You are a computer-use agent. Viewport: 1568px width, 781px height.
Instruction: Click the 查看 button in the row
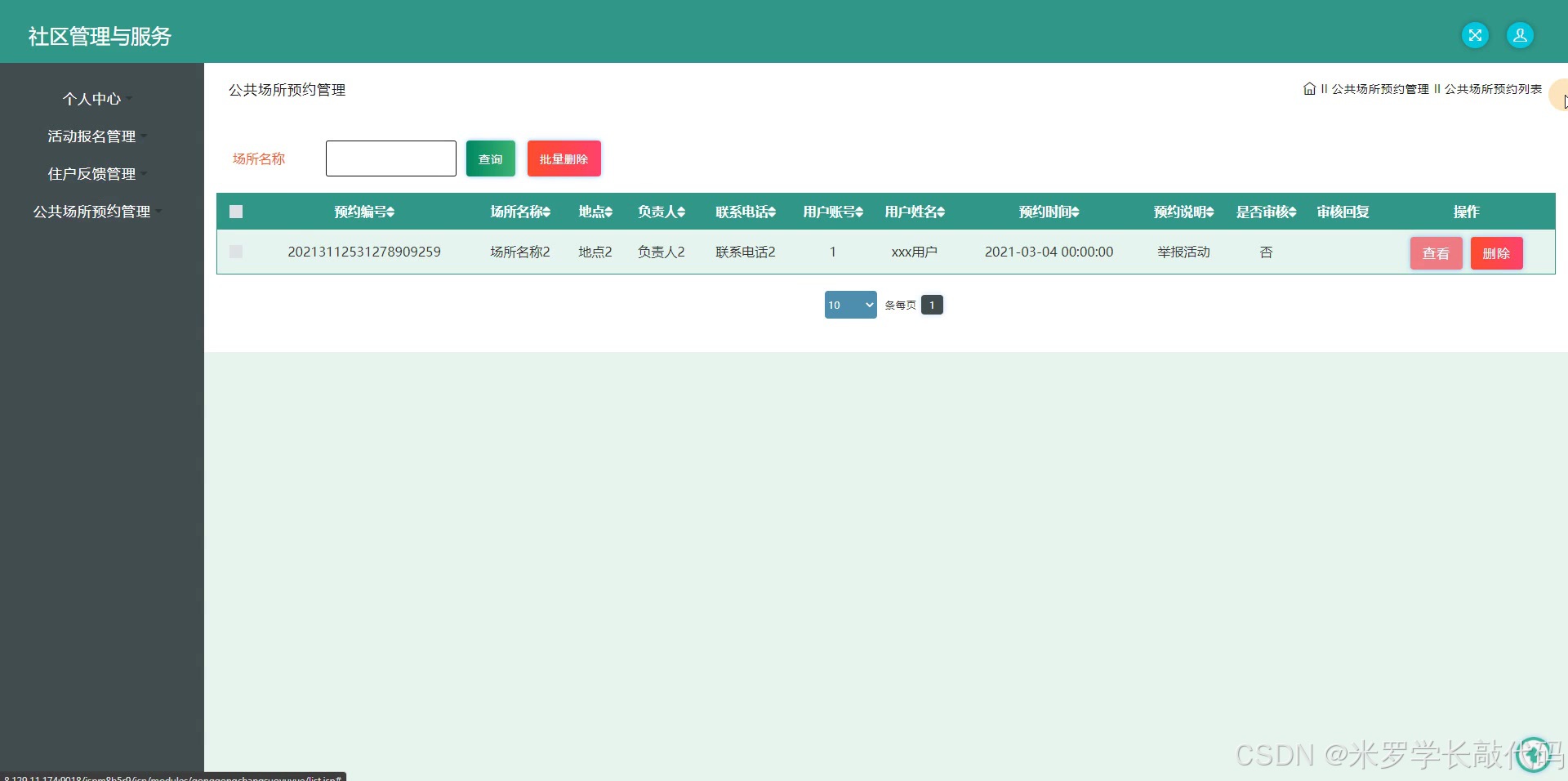(1436, 253)
